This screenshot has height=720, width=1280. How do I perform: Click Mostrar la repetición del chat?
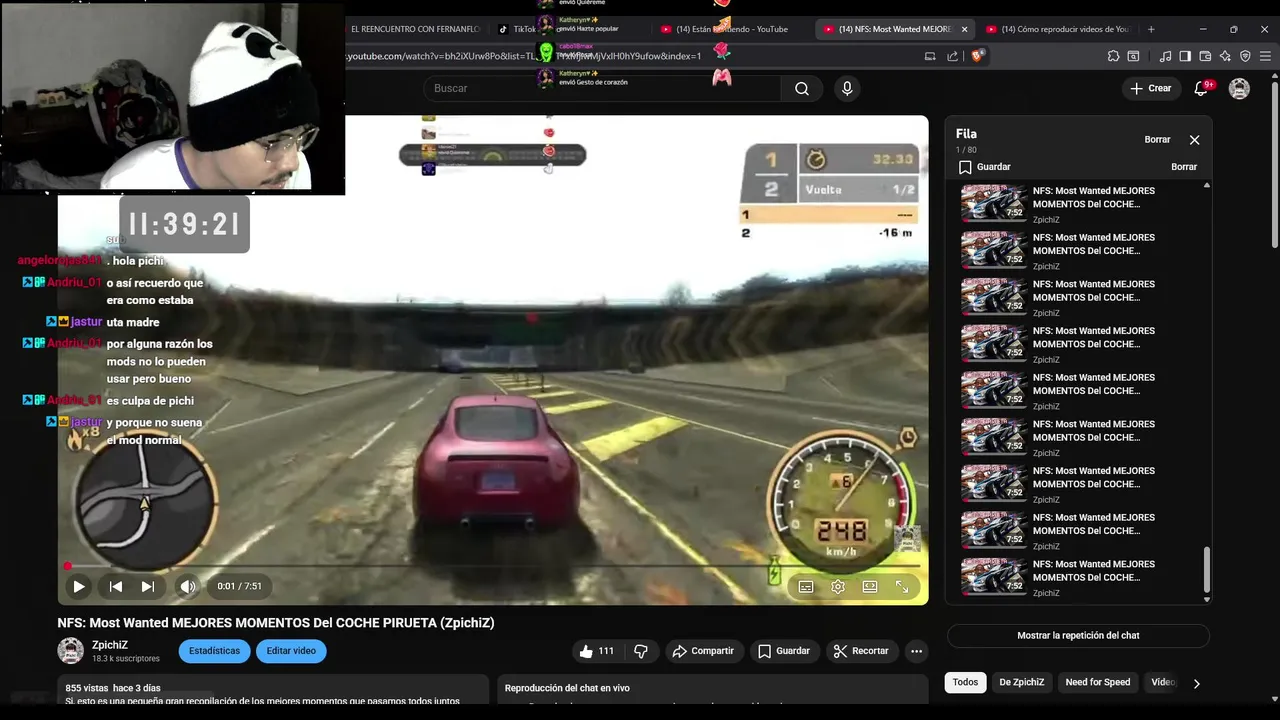[1078, 635]
